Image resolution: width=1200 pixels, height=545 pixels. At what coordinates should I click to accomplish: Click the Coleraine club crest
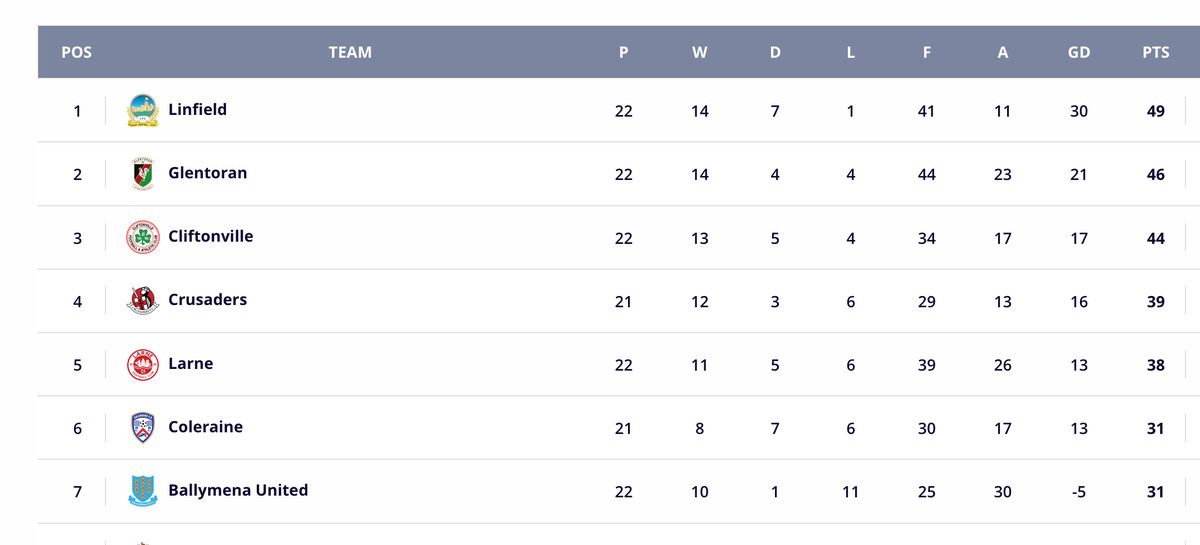click(143, 428)
